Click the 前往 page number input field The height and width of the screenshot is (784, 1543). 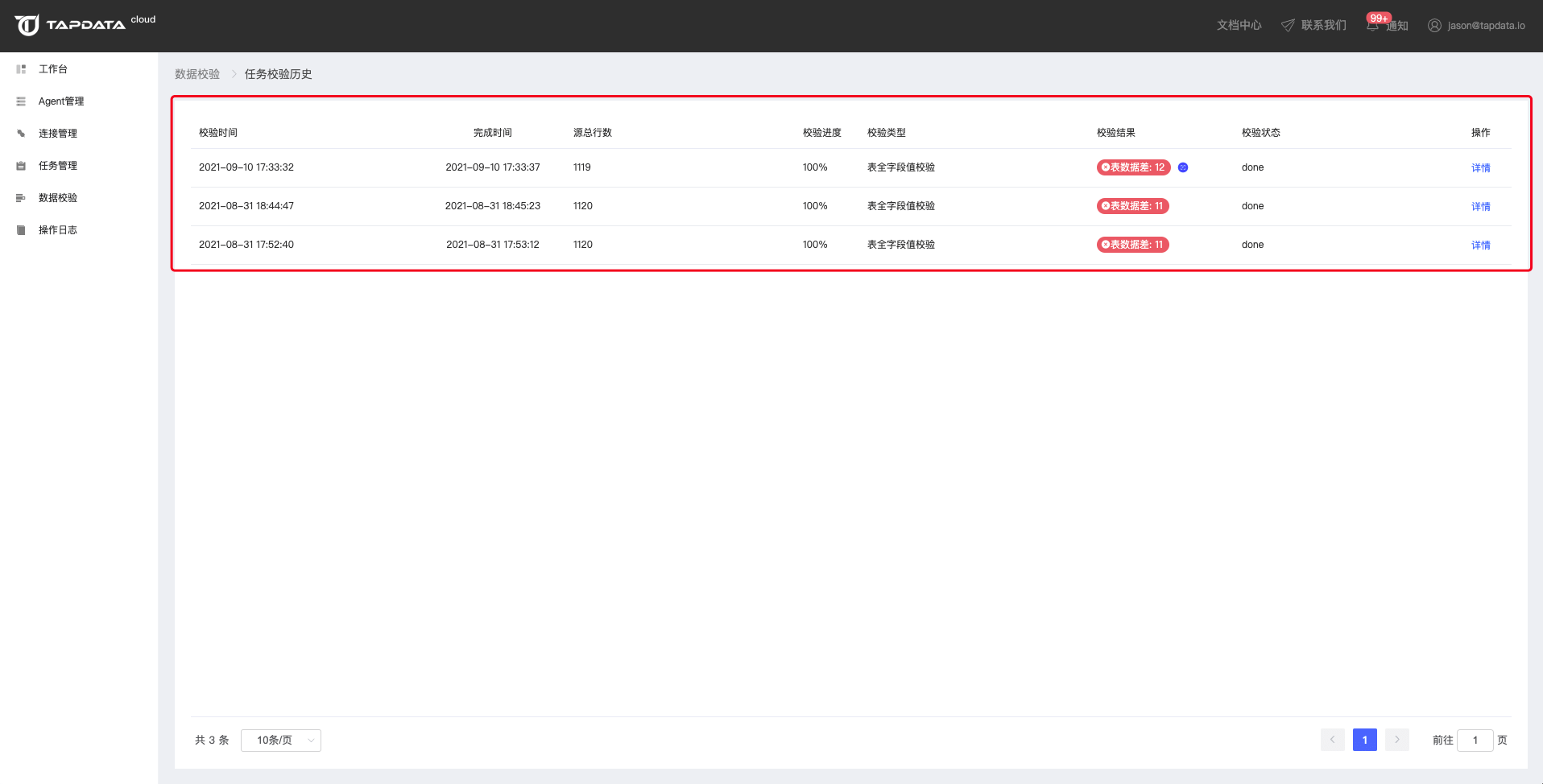click(x=1475, y=741)
